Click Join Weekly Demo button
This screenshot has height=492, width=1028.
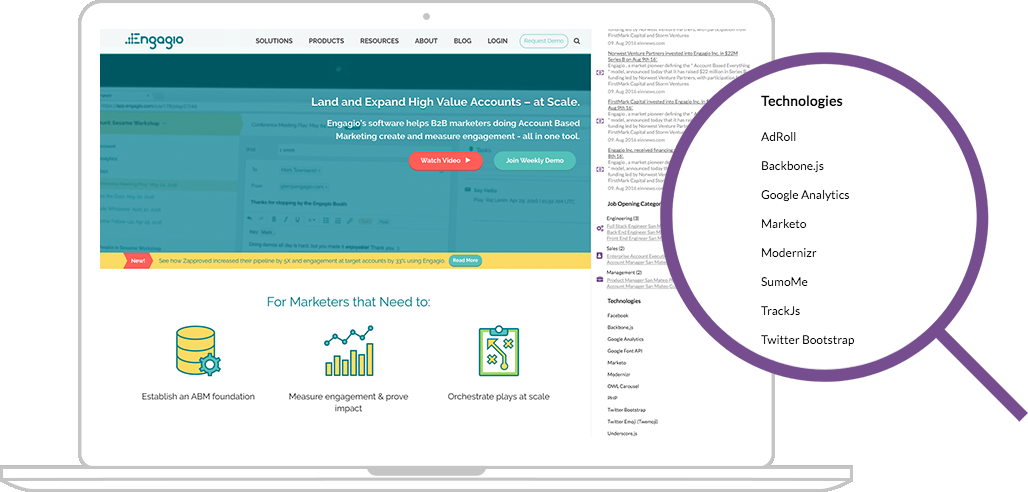point(534,161)
